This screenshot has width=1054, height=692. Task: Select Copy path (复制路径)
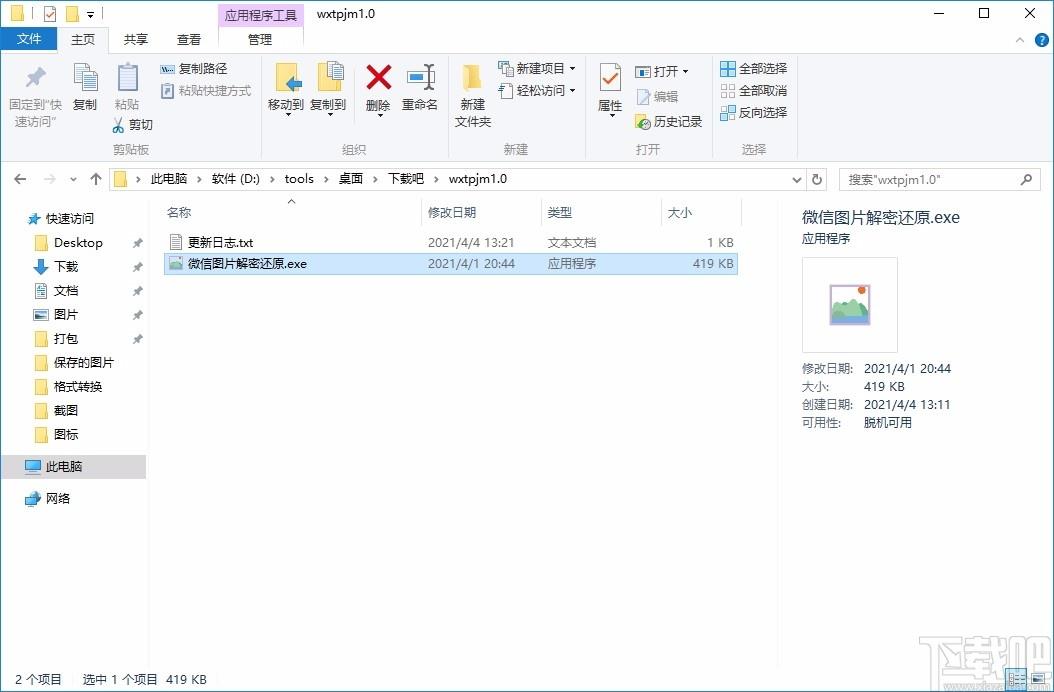[x=194, y=69]
